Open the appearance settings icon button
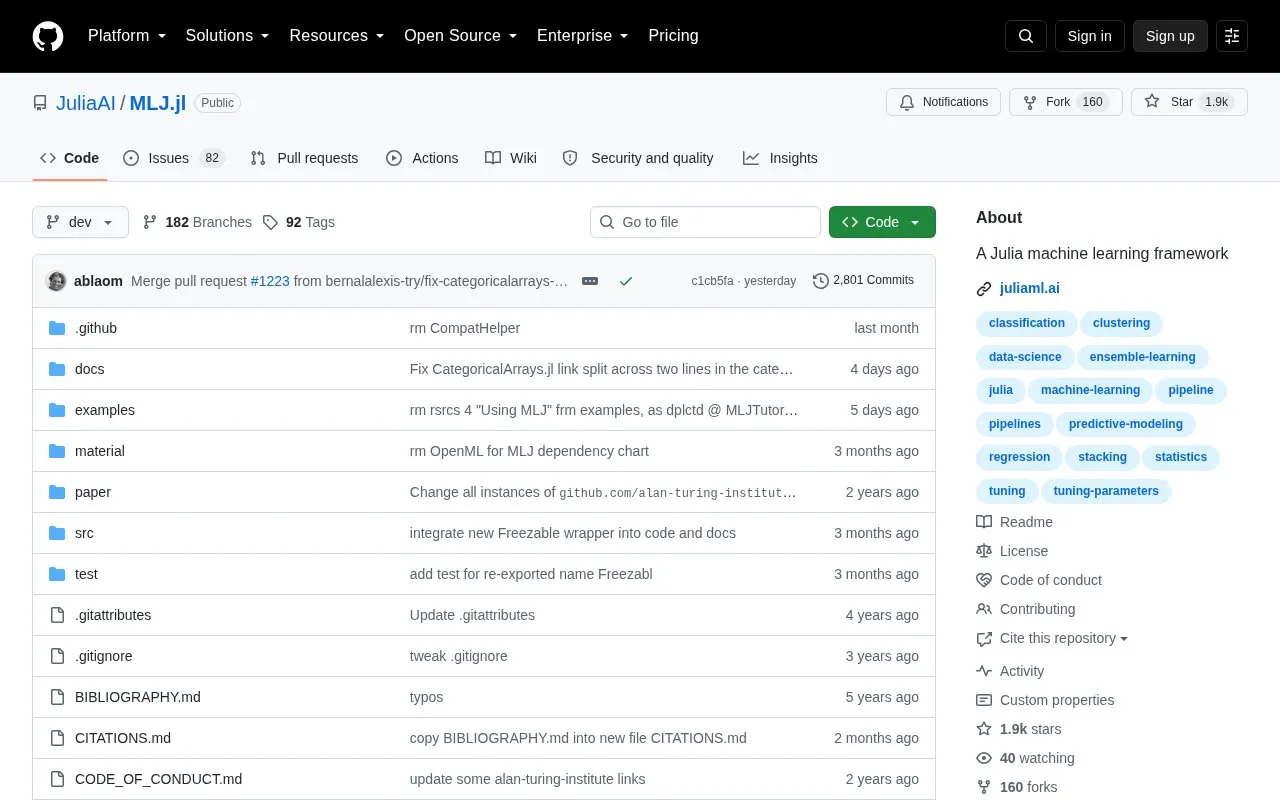The image size is (1280, 800). (1232, 36)
